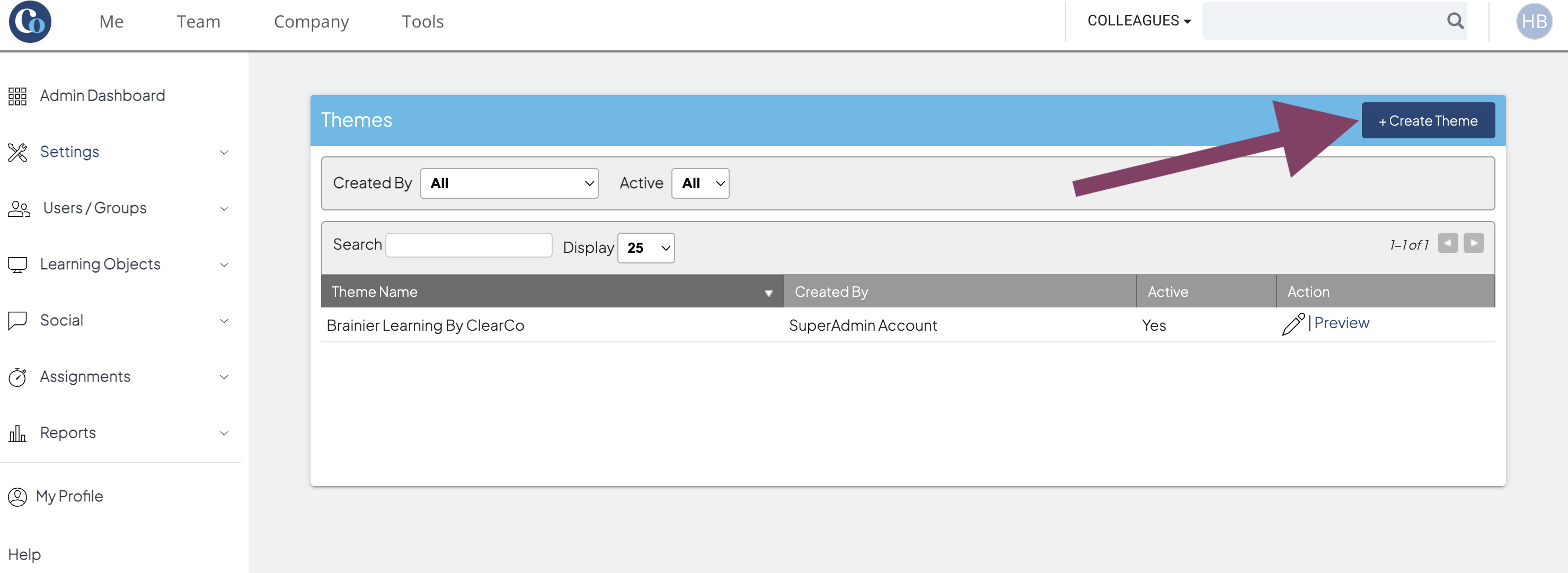1568x573 pixels.
Task: Go to previous page arrow
Action: 1448,243
